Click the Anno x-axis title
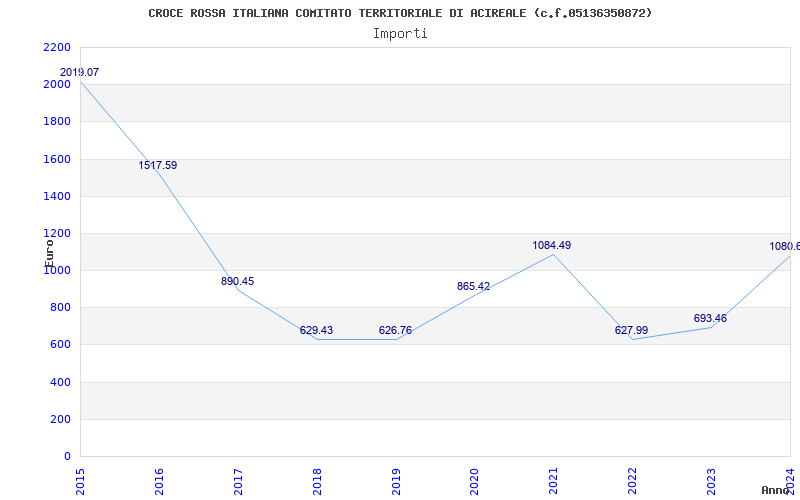This screenshot has width=800, height=500. click(x=775, y=490)
